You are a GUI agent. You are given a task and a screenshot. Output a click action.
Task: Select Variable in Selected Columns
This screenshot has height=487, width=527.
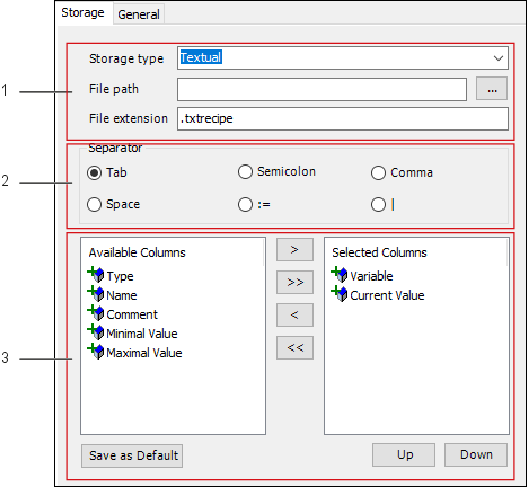(372, 276)
